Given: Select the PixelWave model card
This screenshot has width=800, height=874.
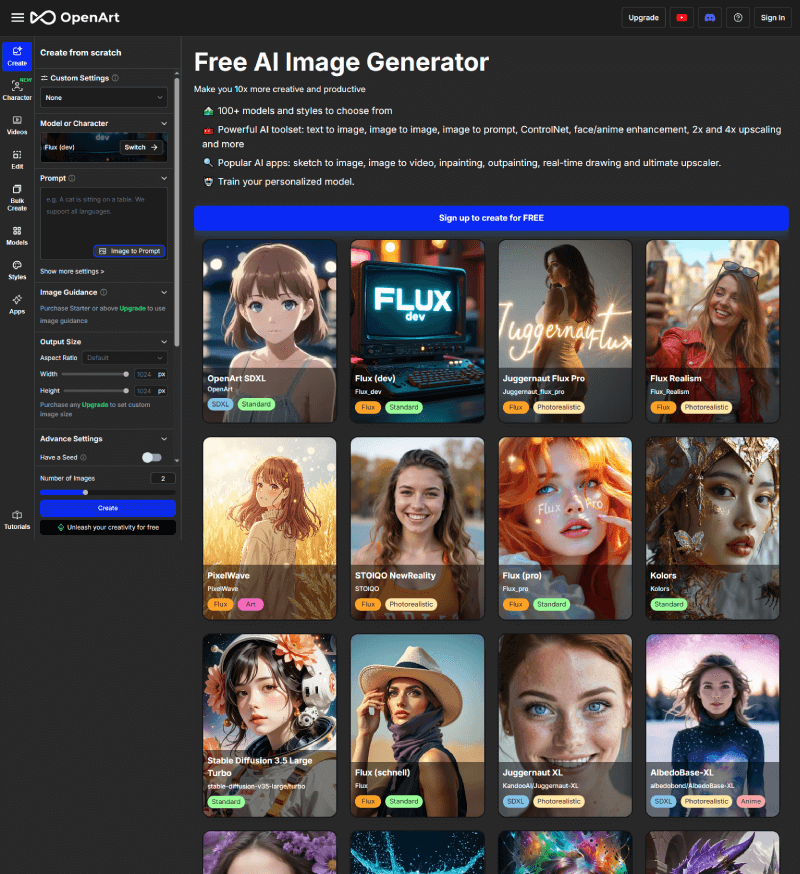Looking at the screenshot, I should (270, 528).
